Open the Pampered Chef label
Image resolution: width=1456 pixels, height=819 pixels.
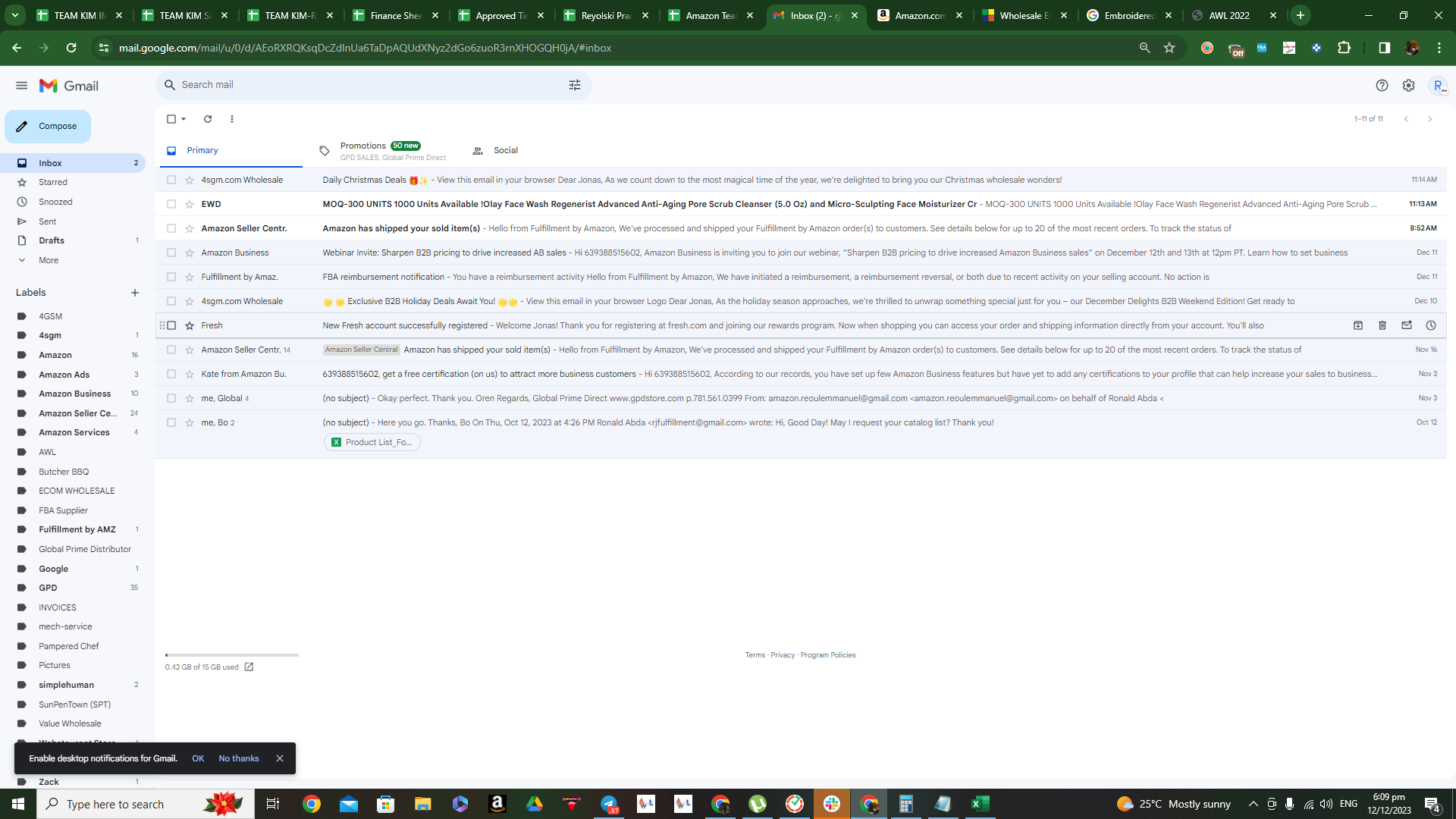tap(68, 646)
